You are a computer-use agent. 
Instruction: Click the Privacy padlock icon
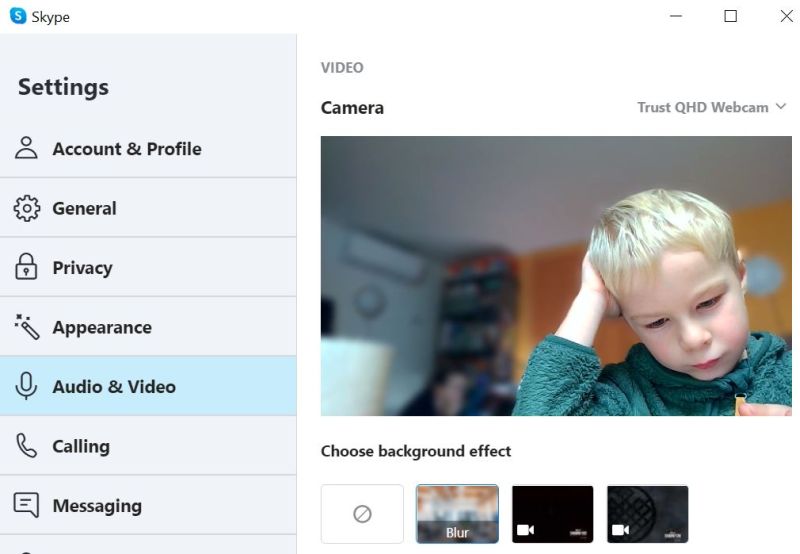(x=26, y=267)
